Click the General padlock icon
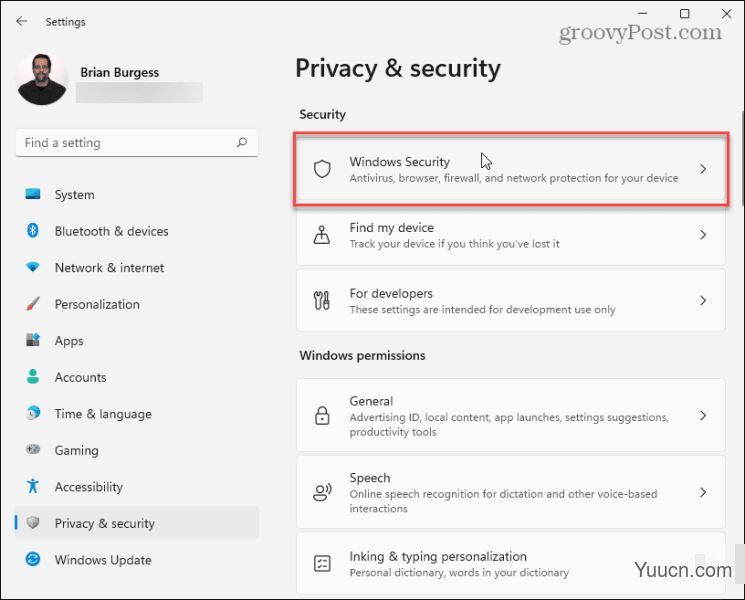 point(322,415)
